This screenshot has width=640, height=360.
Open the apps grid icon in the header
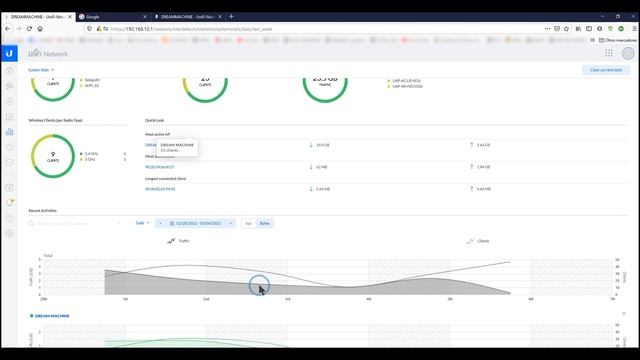pos(609,53)
